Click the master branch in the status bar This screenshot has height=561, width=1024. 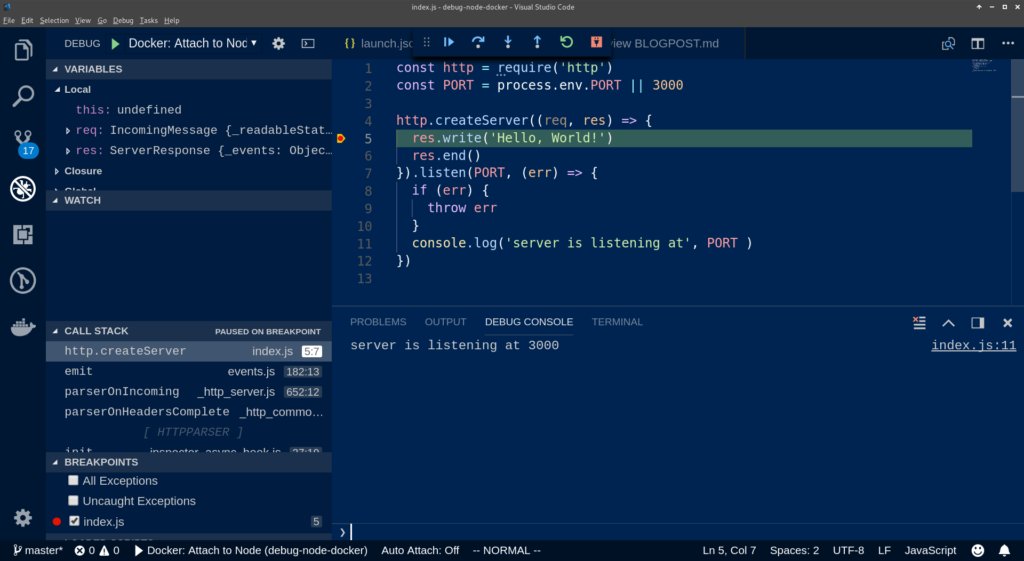point(38,551)
